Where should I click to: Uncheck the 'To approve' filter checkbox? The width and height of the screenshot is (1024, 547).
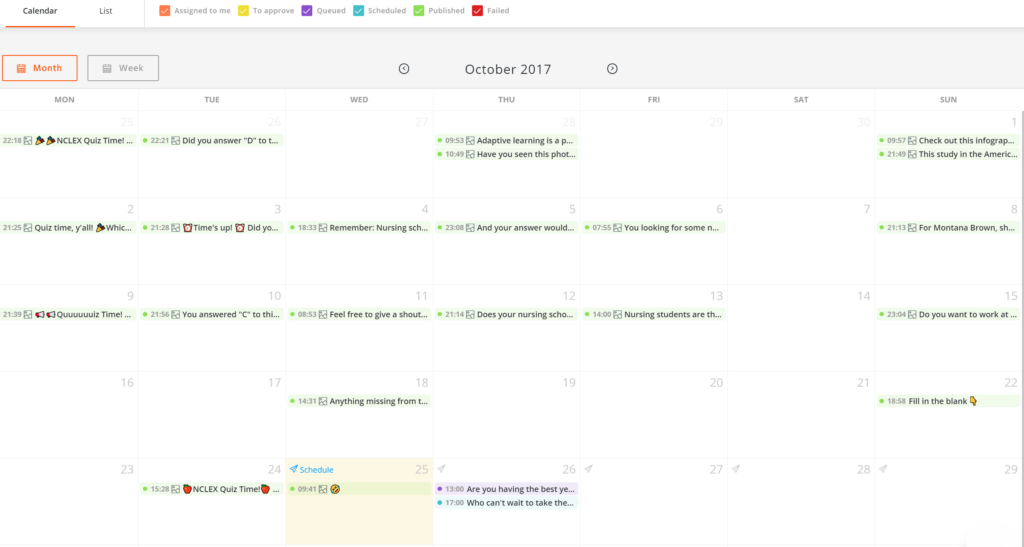click(243, 11)
